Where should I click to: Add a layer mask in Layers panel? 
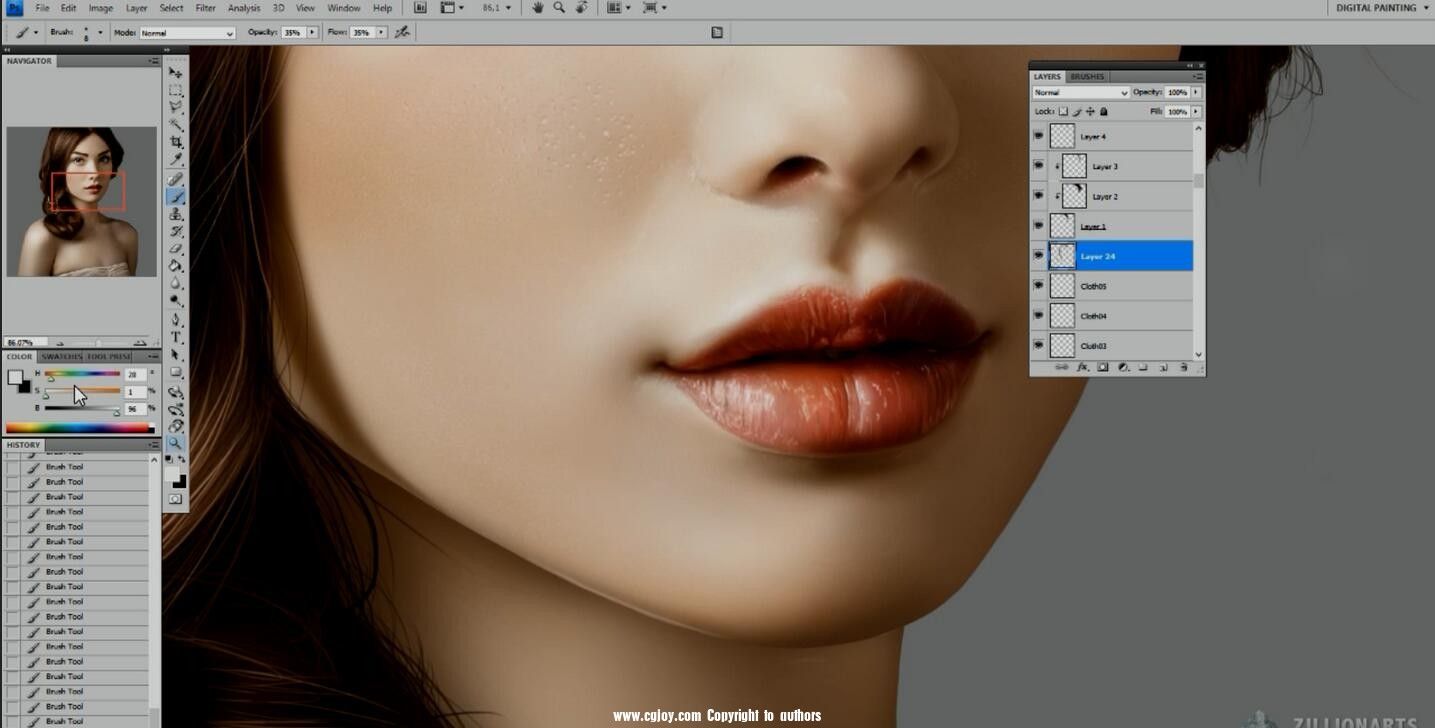pos(1103,367)
